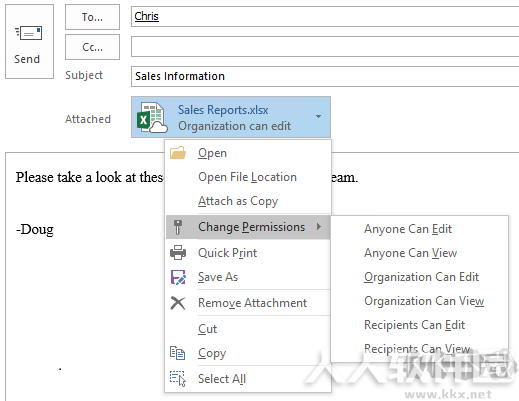Image resolution: width=519 pixels, height=401 pixels.
Task: Click the Subject label
Action: pyautogui.click(x=84, y=75)
